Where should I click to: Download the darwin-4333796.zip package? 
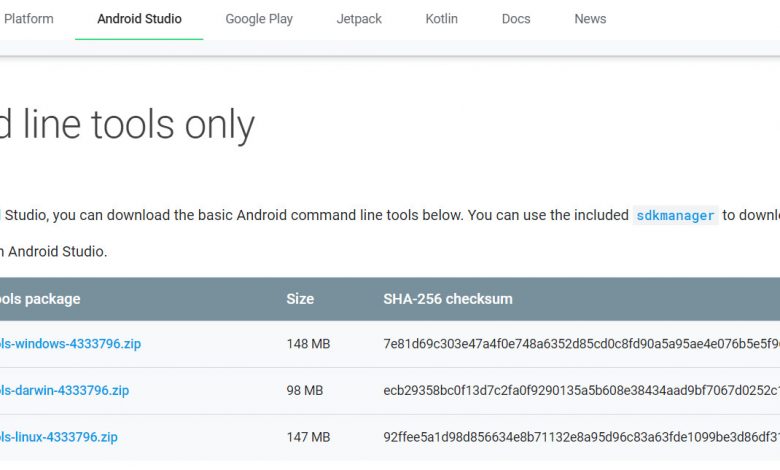(64, 390)
